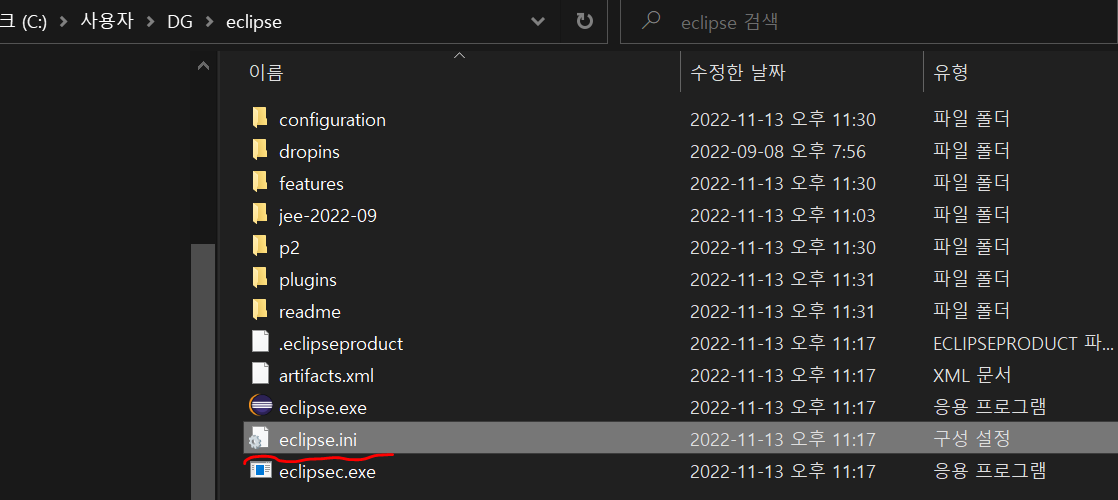The width and height of the screenshot is (1118, 500).
Task: Click the navigation pane scroll up arrow
Action: click(x=203, y=66)
